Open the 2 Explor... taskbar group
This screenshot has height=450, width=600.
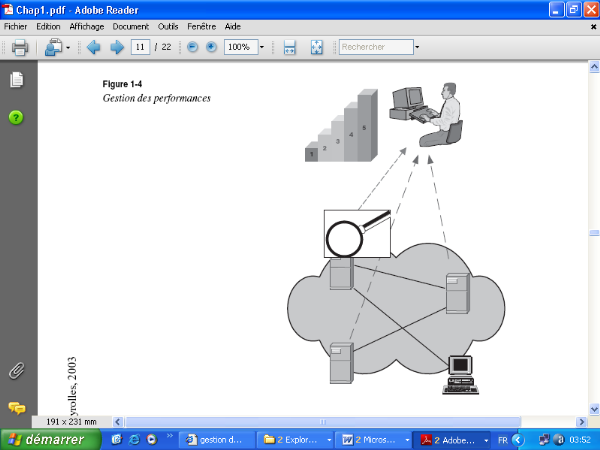295,440
